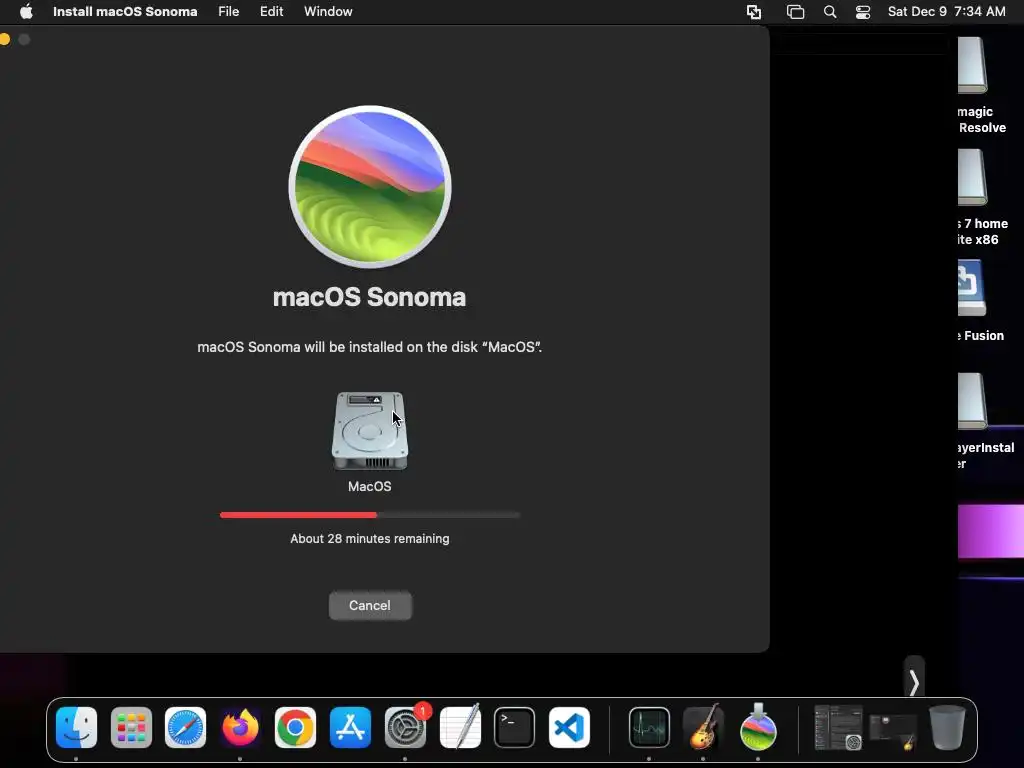Click the date and time clock

tap(946, 12)
